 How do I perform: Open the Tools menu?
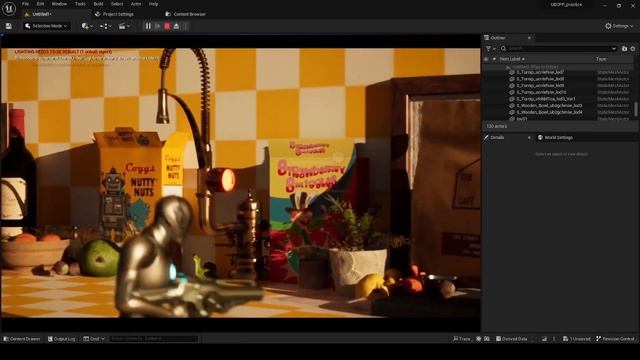tap(80, 4)
